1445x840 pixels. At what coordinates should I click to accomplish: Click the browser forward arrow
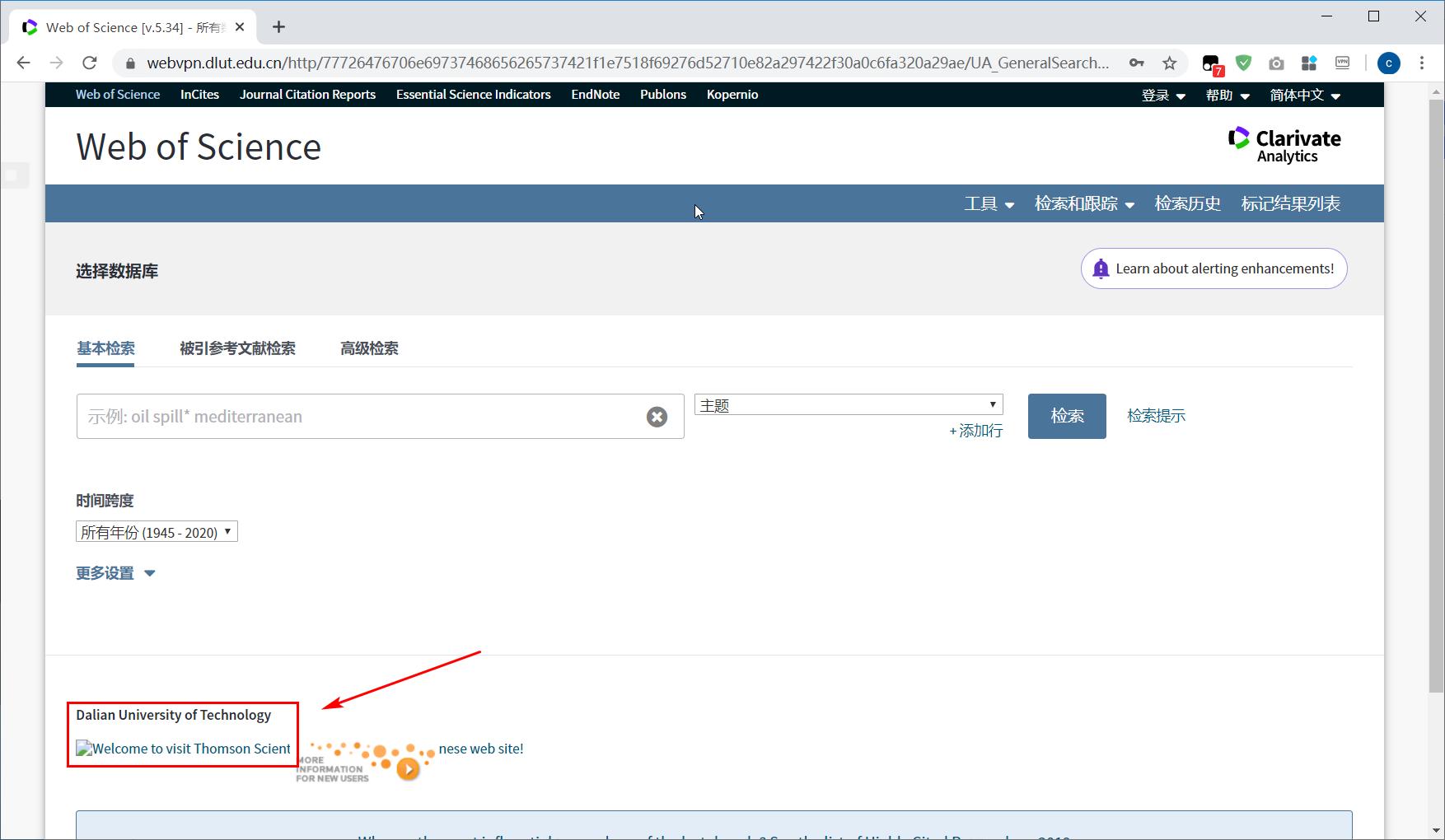click(x=57, y=63)
